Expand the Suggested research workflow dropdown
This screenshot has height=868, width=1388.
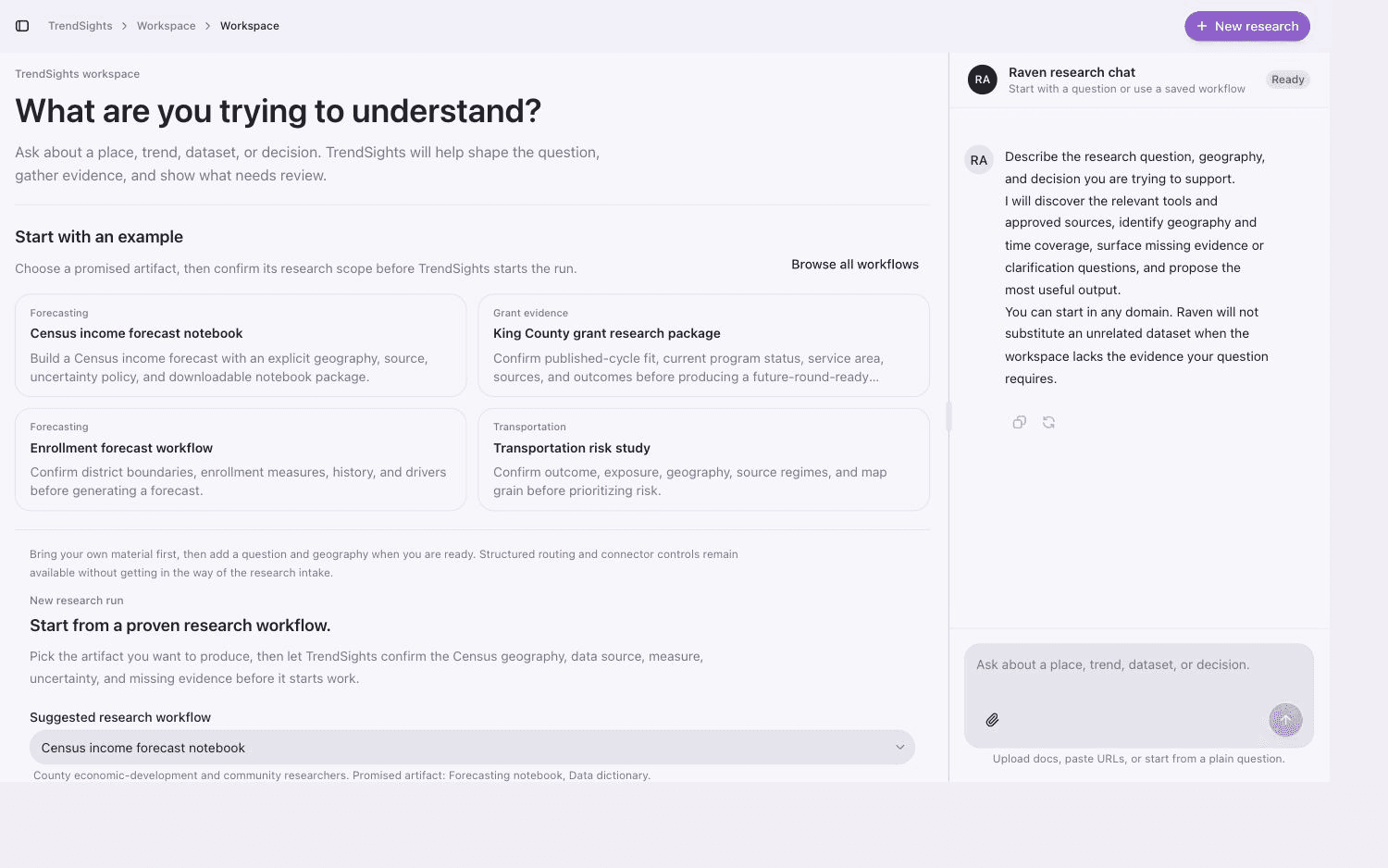472,748
